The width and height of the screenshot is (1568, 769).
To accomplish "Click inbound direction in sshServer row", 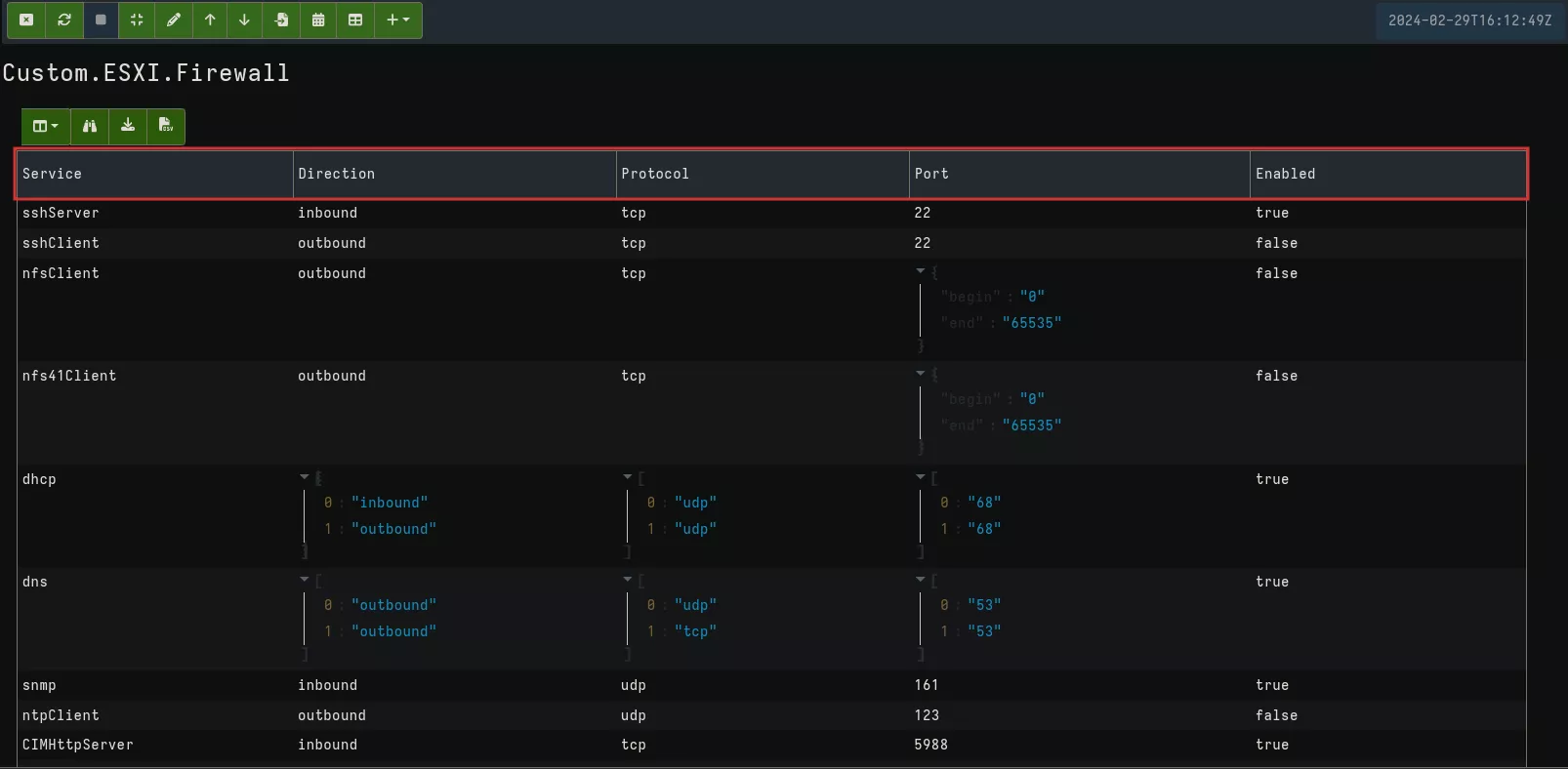I will (328, 213).
